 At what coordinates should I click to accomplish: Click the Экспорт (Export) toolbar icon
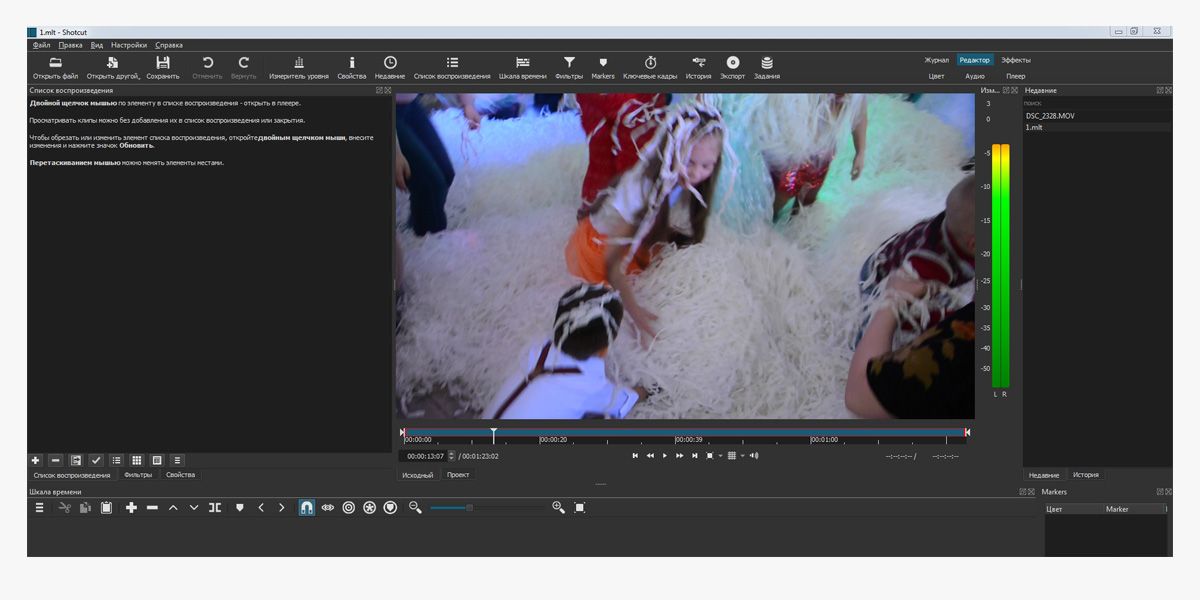pos(732,62)
